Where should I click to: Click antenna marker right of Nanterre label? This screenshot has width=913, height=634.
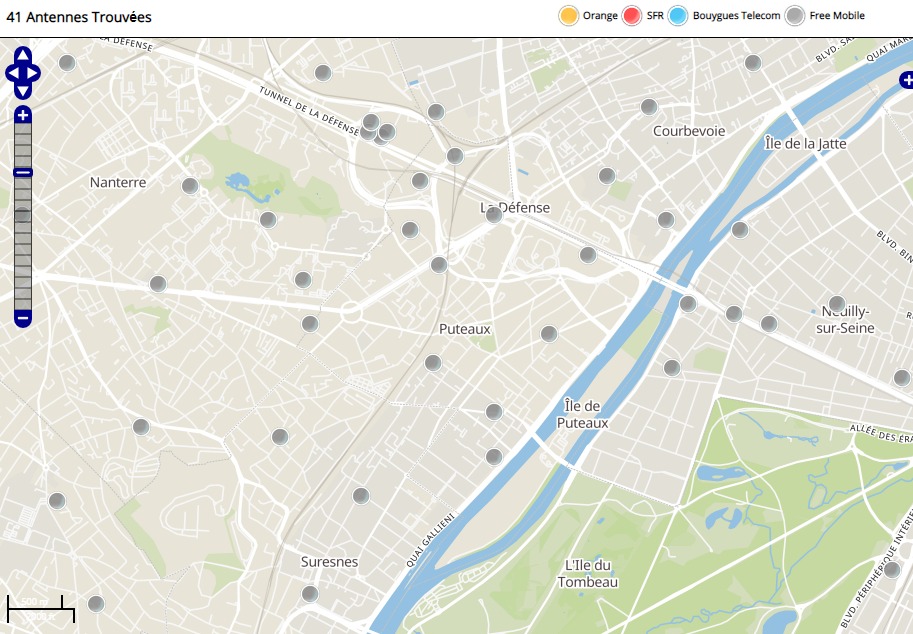(190, 185)
